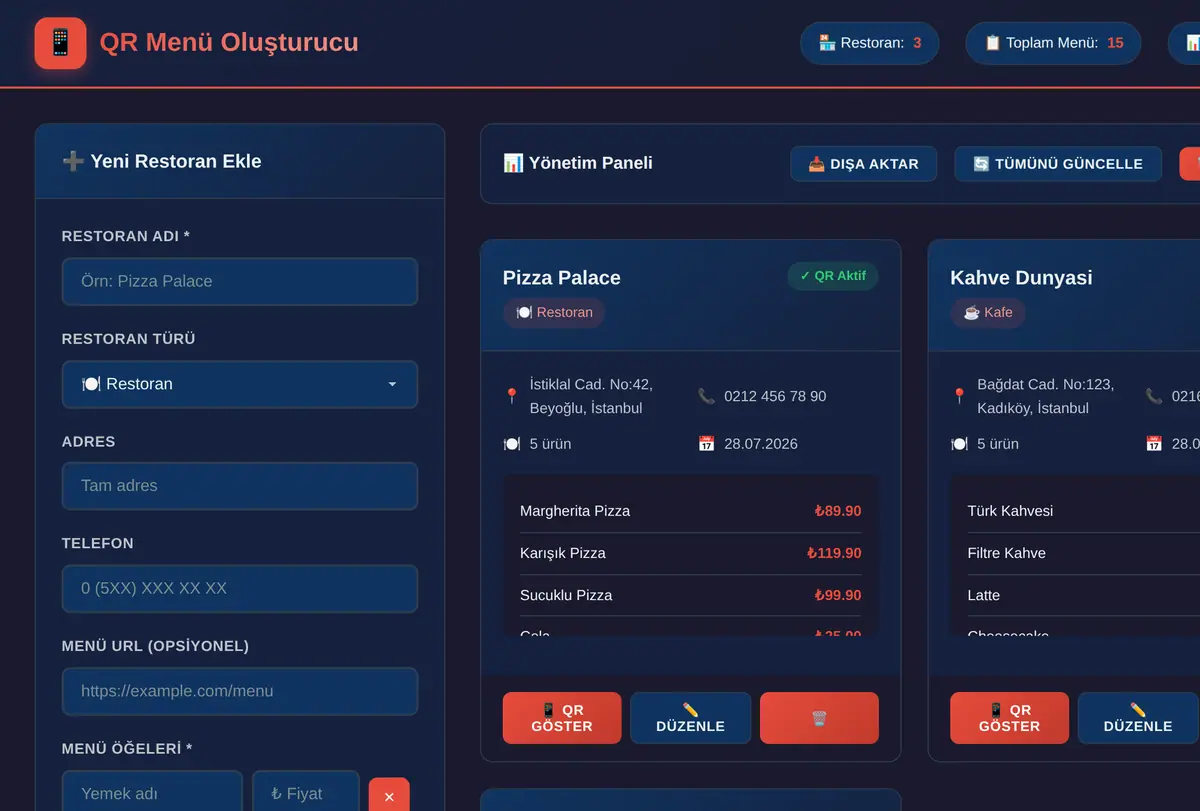Focus the Adres input field
Viewport: 1200px width, 811px height.
click(x=240, y=486)
